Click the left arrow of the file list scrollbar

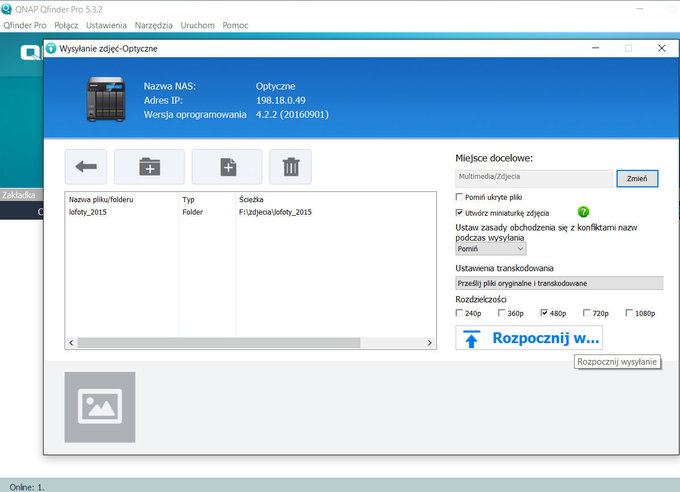point(72,343)
